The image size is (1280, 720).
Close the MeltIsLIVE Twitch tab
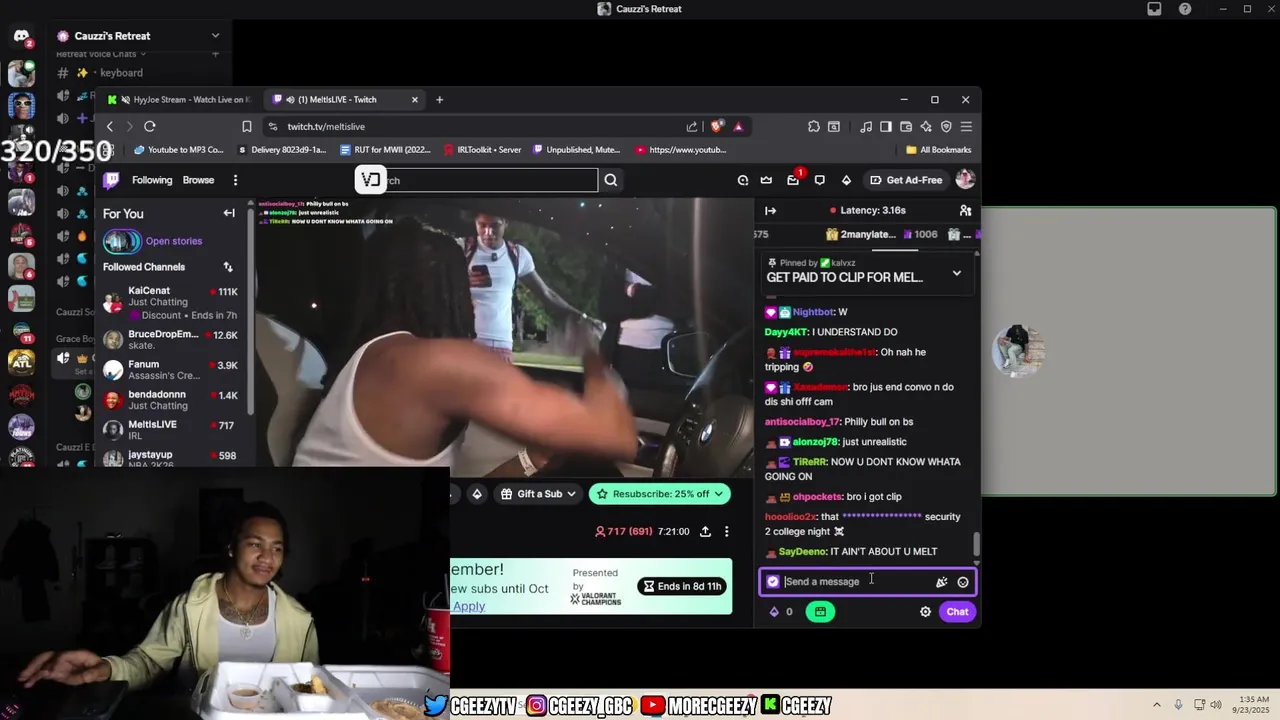coord(414,100)
